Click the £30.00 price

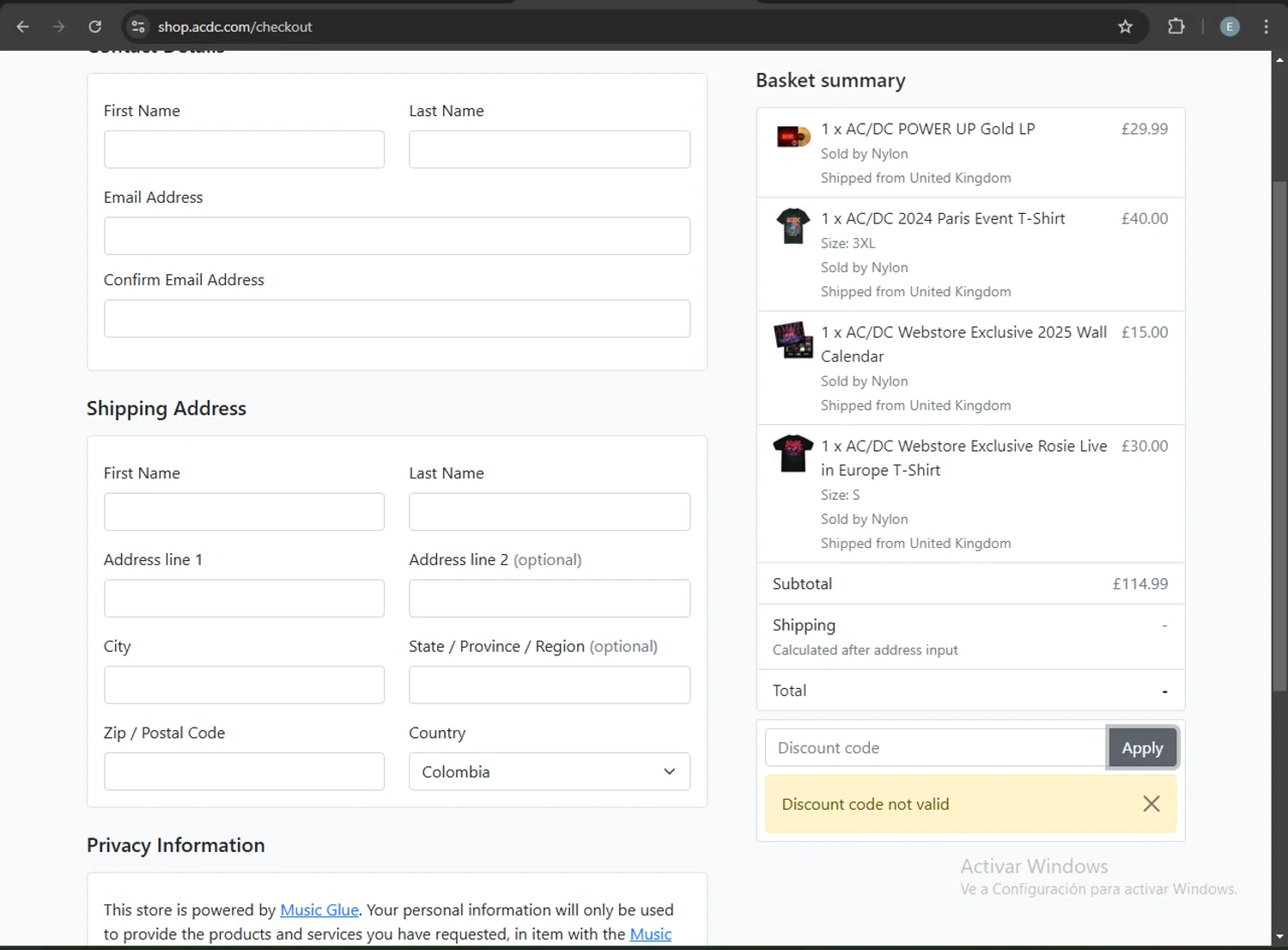tap(1145, 447)
